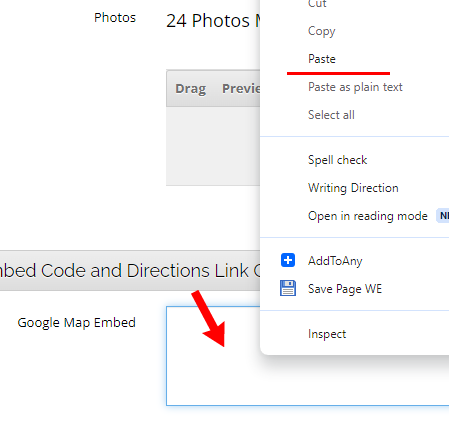The width and height of the screenshot is (449, 436).
Task: Click the Save Page WE entry
Action: 345,289
